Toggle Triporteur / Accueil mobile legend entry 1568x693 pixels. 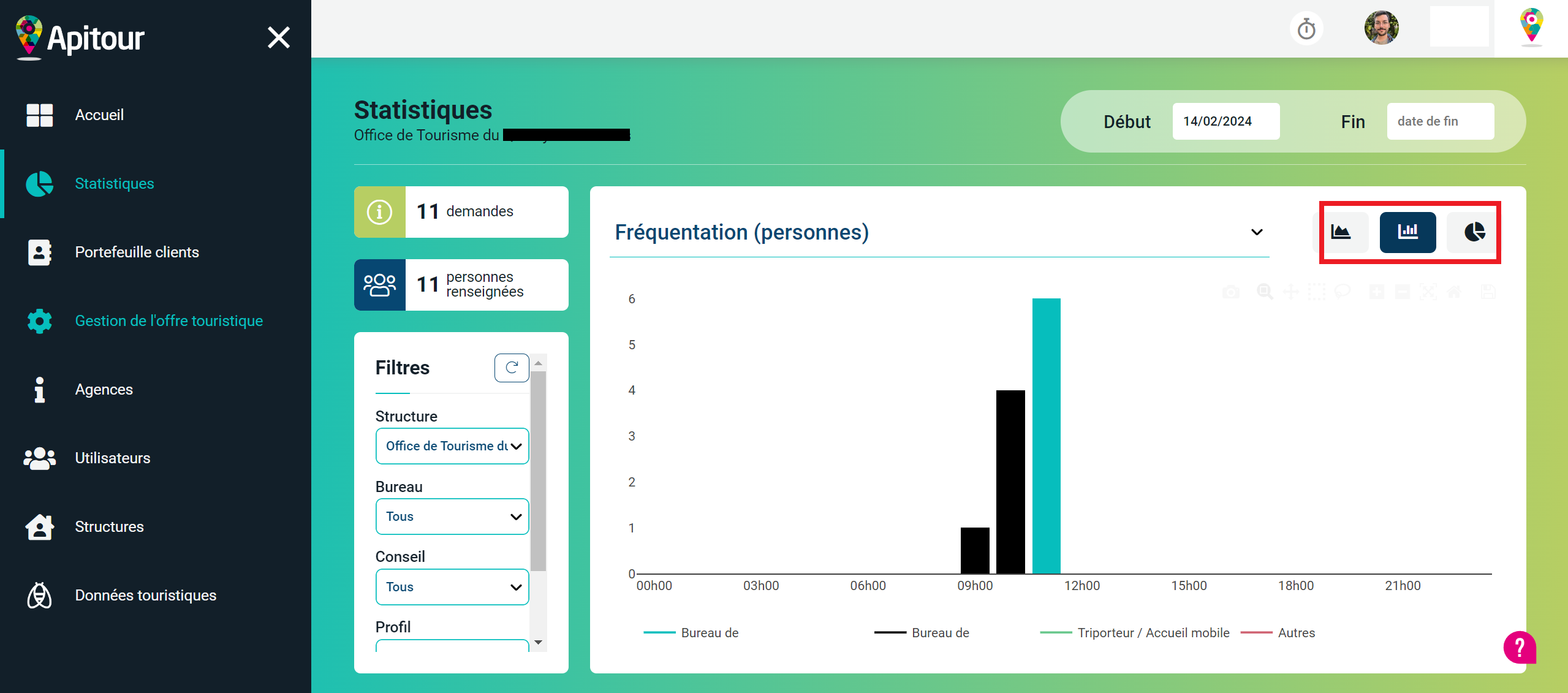click(1153, 632)
